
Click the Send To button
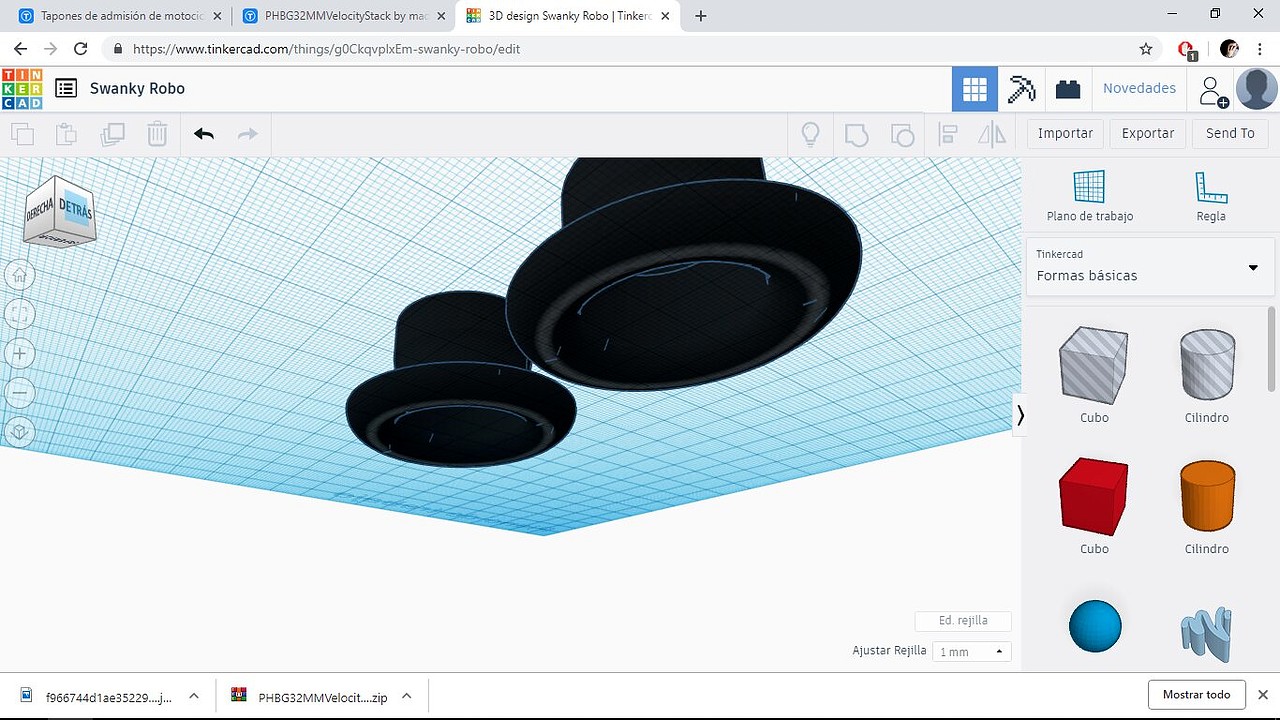click(x=1230, y=134)
